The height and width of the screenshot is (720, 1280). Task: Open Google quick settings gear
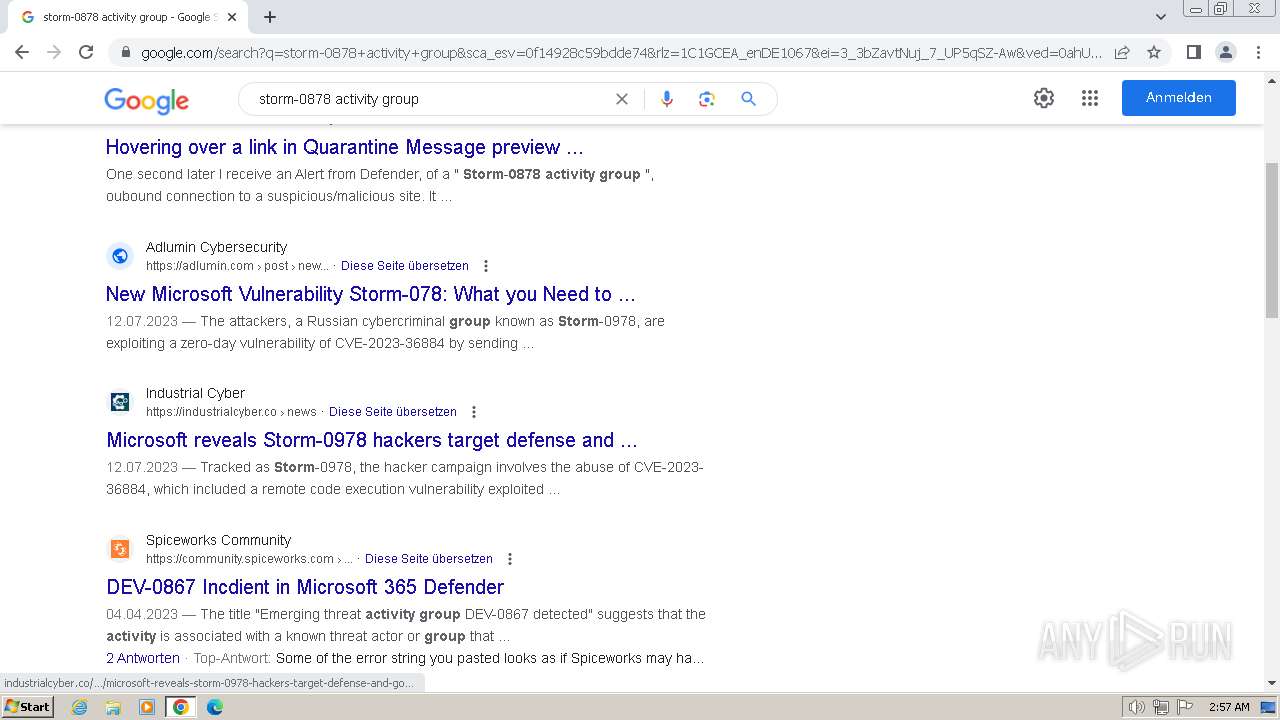pyautogui.click(x=1044, y=98)
